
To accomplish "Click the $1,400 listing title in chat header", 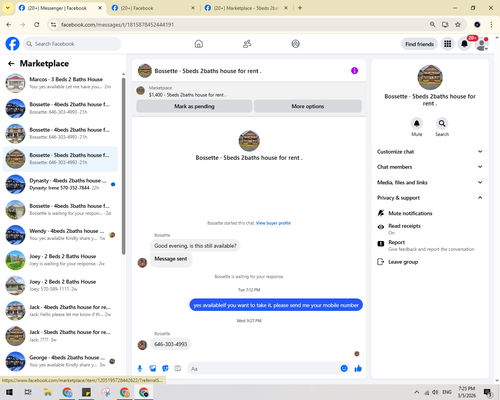I will (x=187, y=95).
